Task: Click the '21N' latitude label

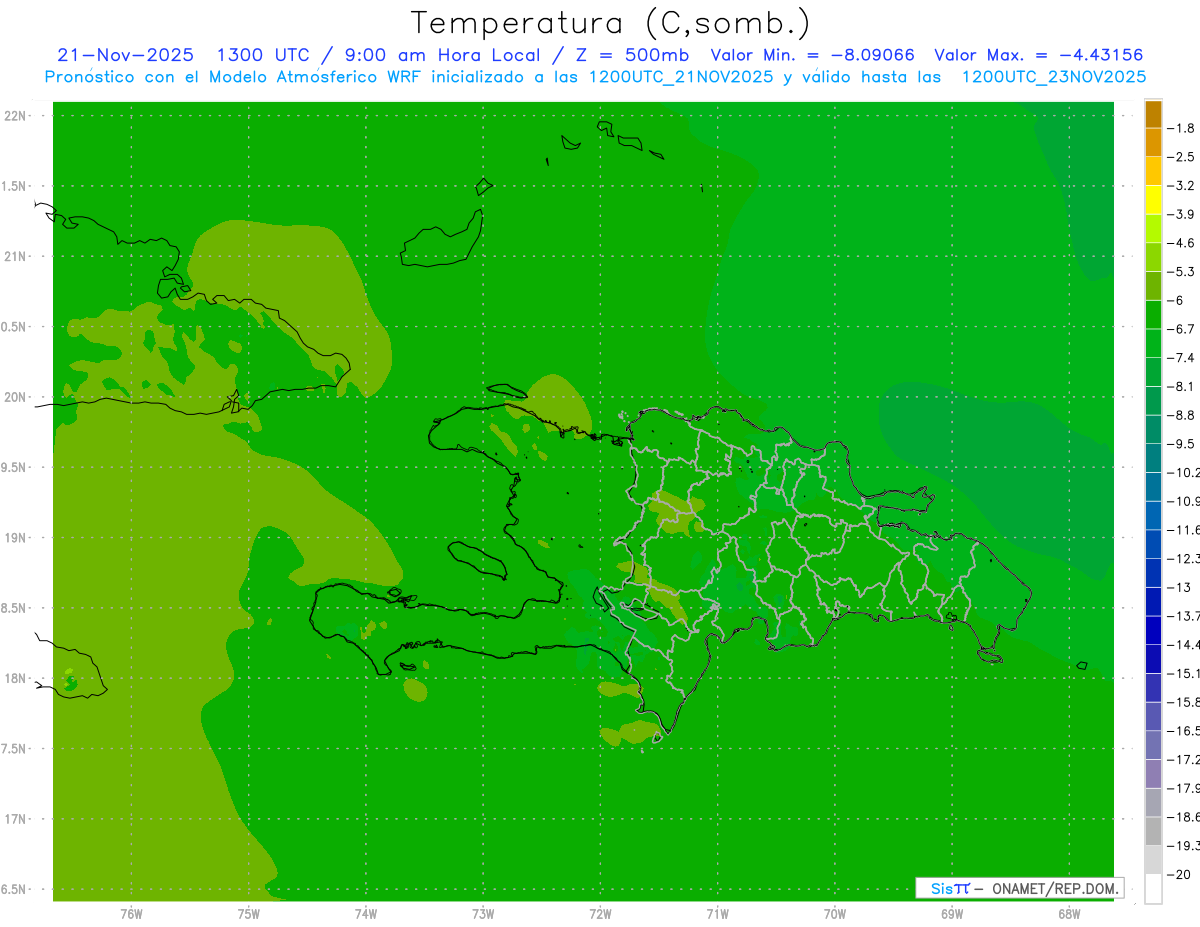Action: [x=17, y=257]
